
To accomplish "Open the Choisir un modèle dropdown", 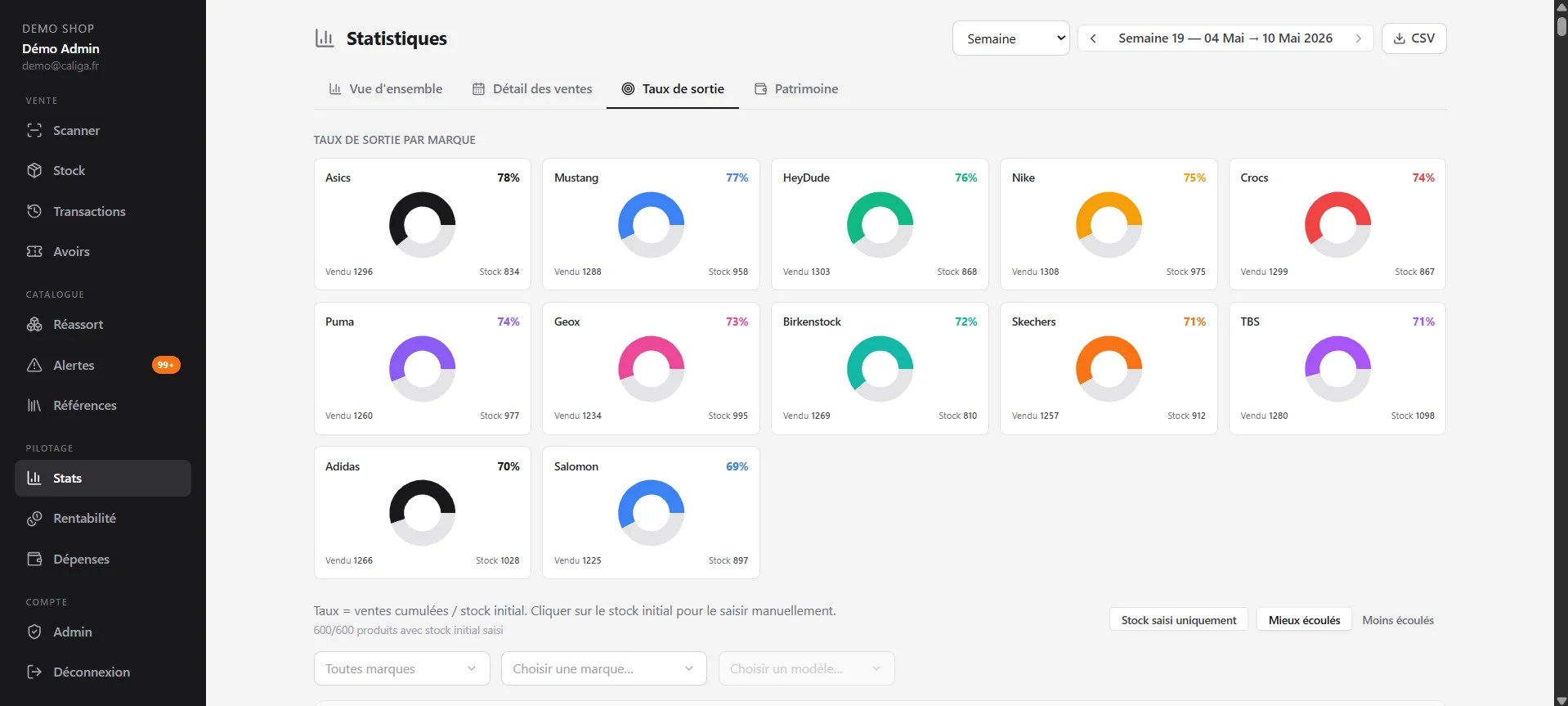I will 807,668.
